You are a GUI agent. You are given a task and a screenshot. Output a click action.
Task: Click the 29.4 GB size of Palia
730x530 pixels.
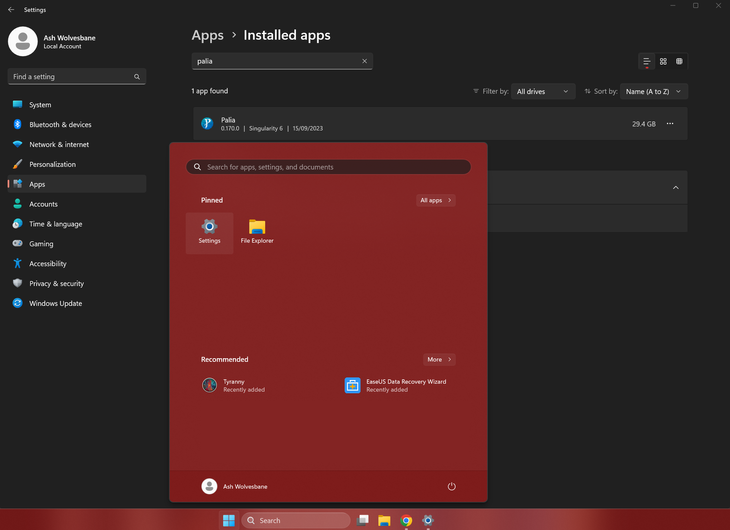(x=644, y=124)
